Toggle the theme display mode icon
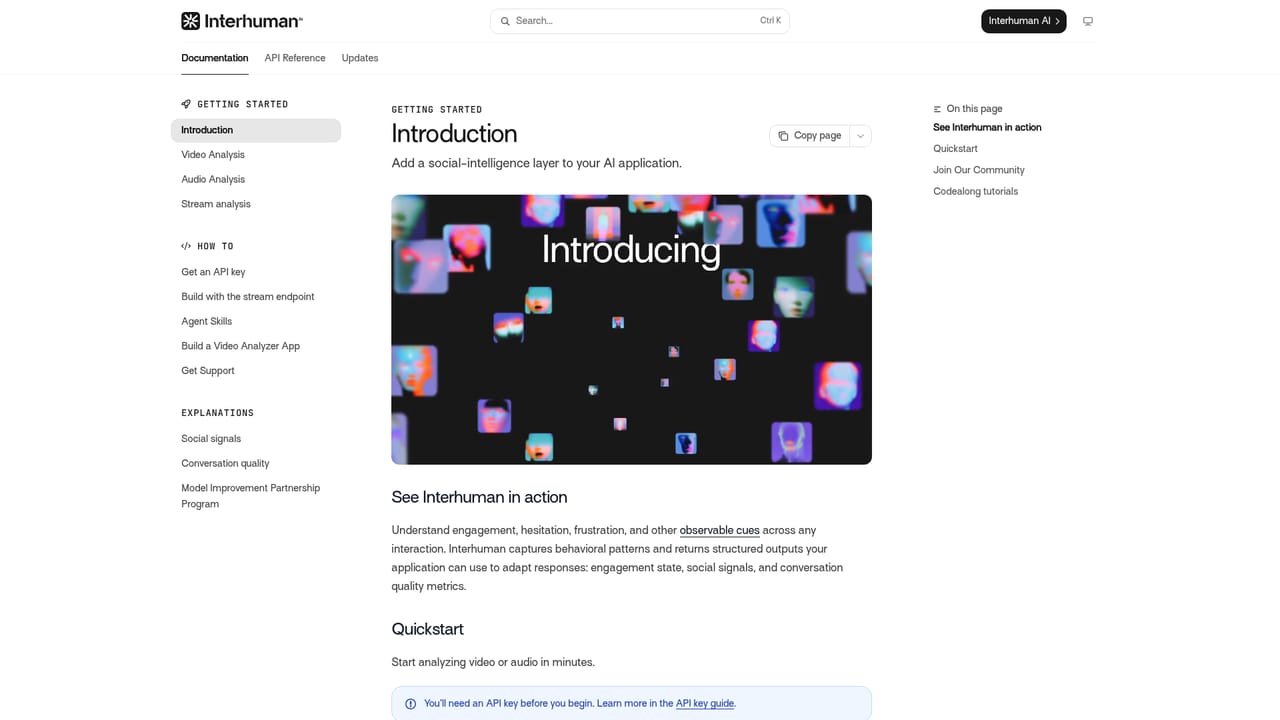Viewport: 1280px width, 720px height. click(1088, 21)
